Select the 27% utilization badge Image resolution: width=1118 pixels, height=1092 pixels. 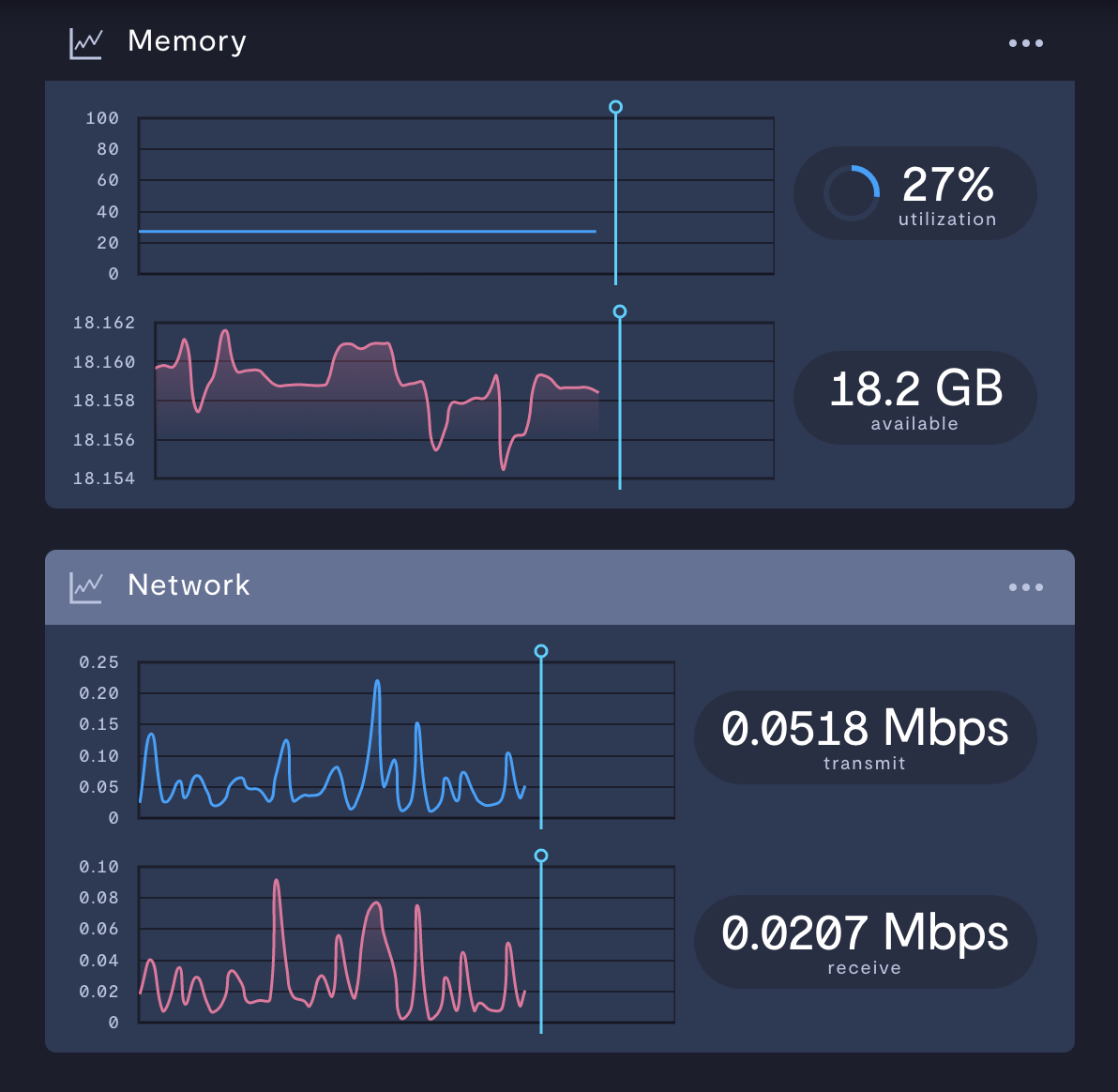914,193
